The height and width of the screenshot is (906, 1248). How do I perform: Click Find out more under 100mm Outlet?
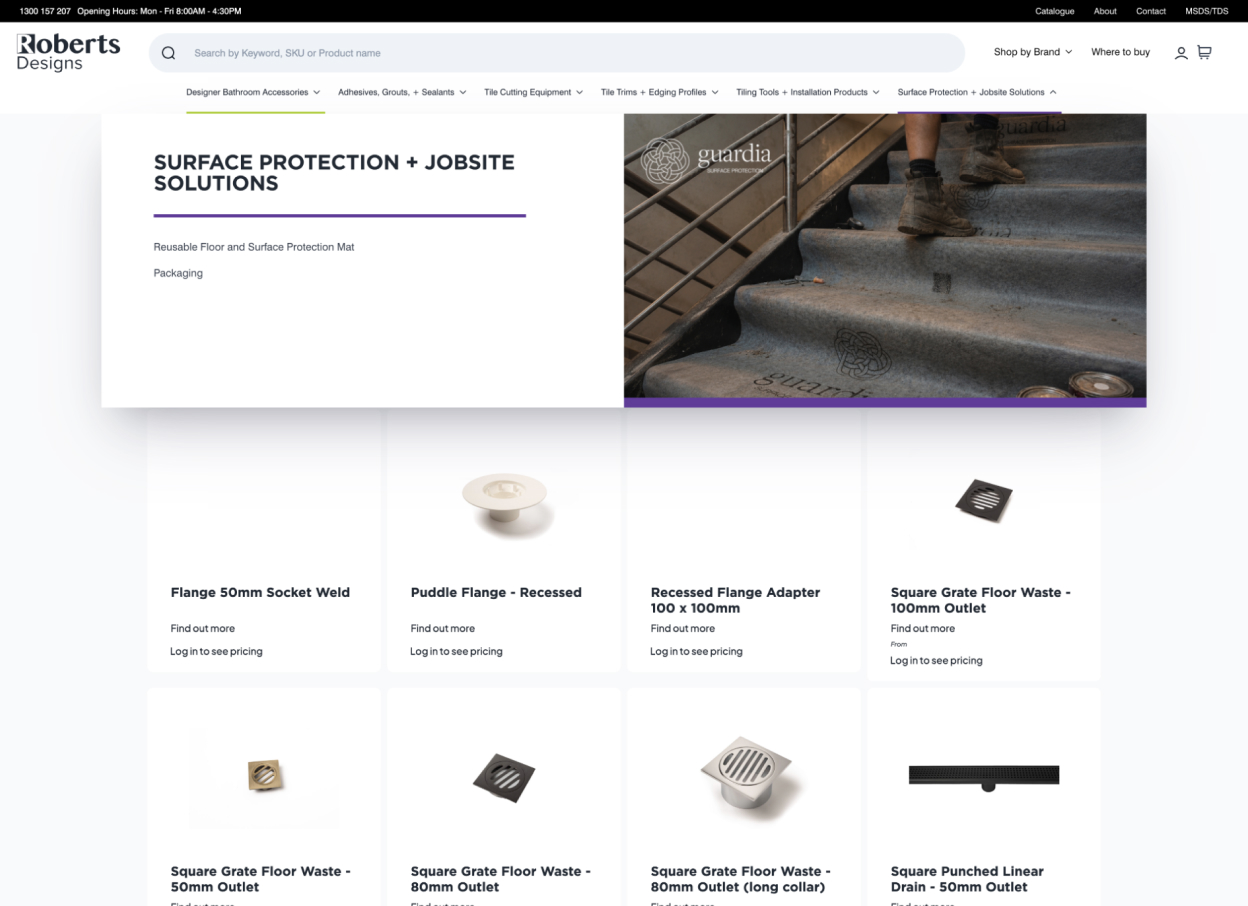(x=922, y=628)
